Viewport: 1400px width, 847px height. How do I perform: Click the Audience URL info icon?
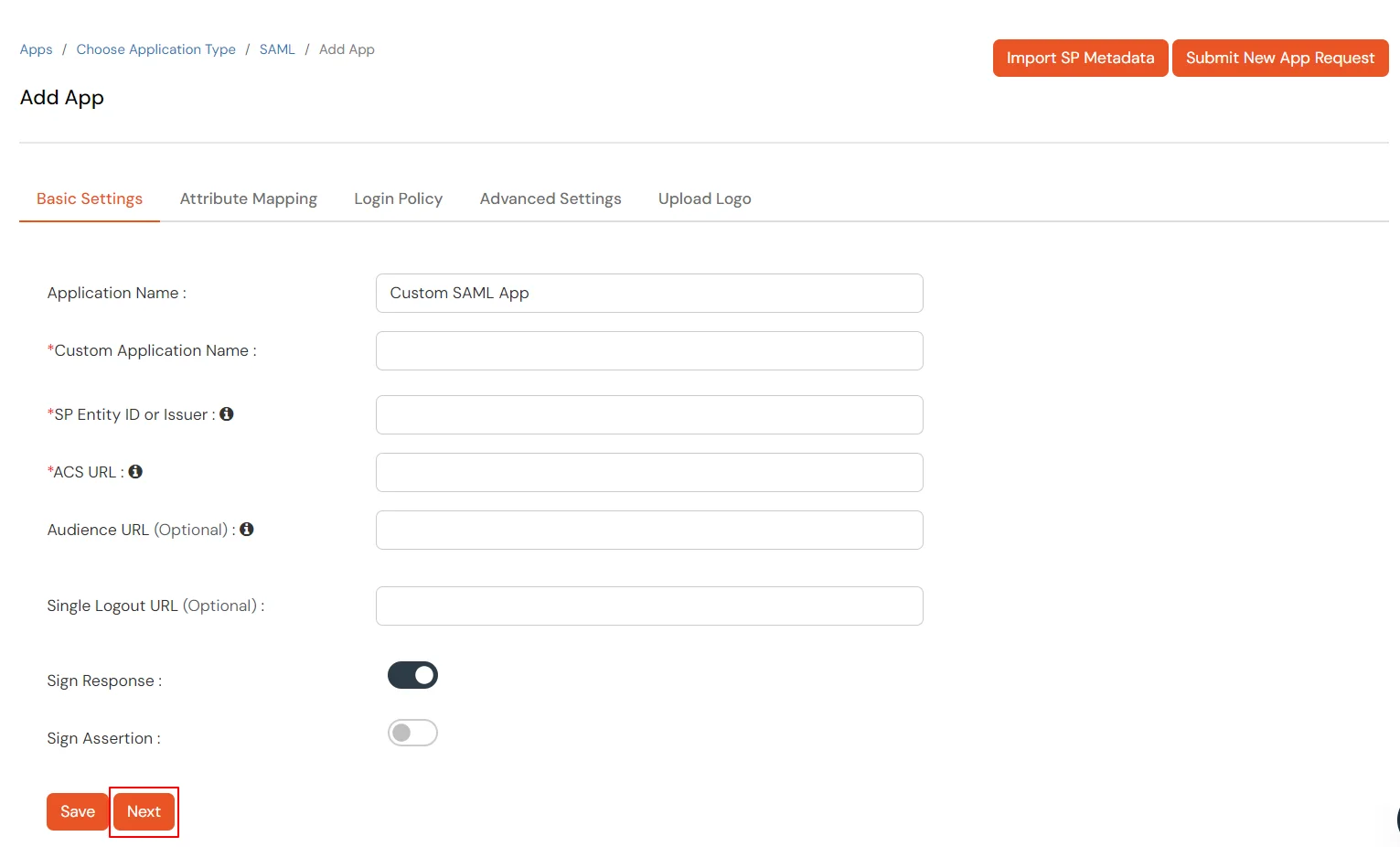point(246,529)
